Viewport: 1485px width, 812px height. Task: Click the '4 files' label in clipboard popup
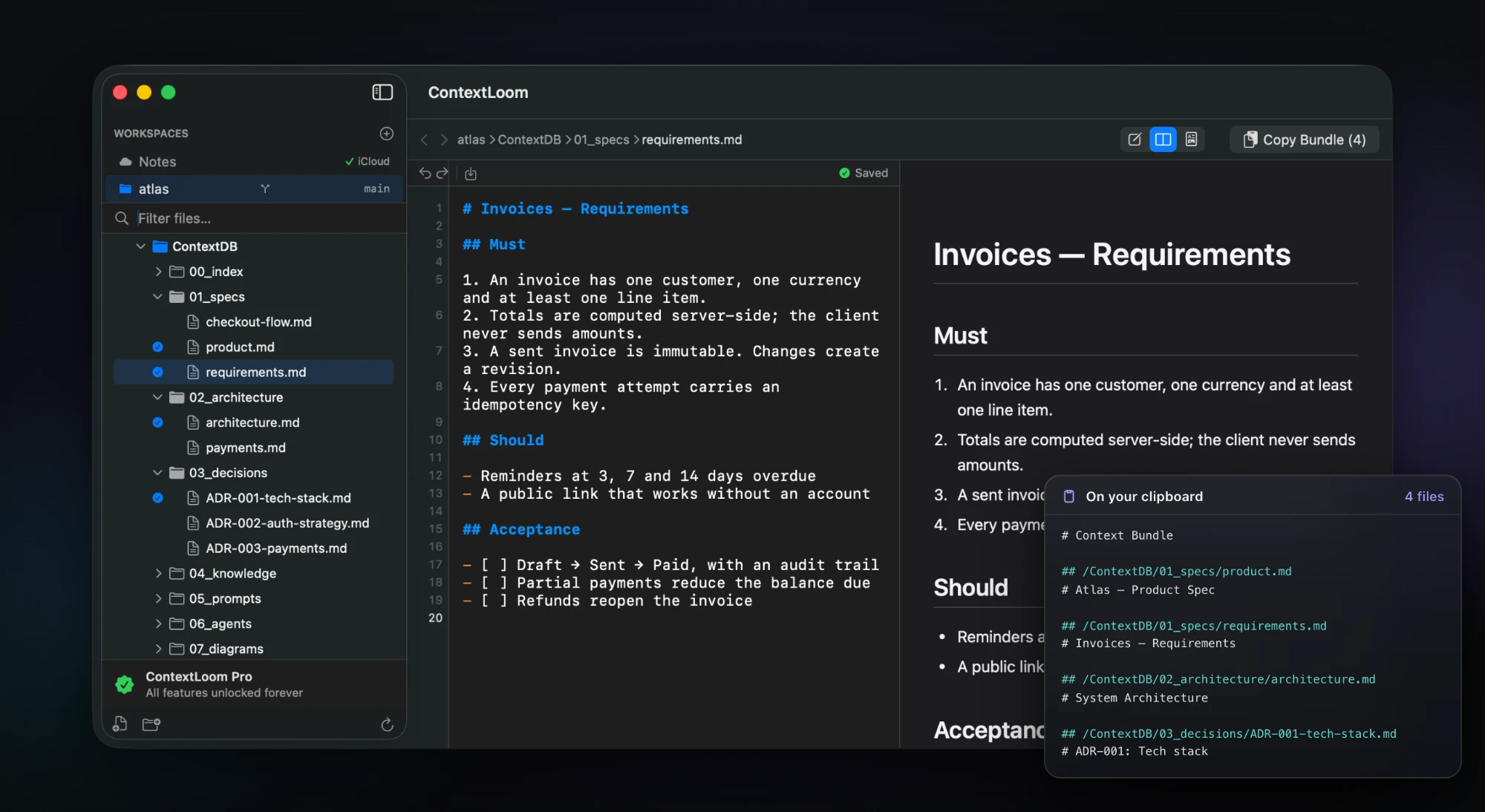(x=1424, y=497)
